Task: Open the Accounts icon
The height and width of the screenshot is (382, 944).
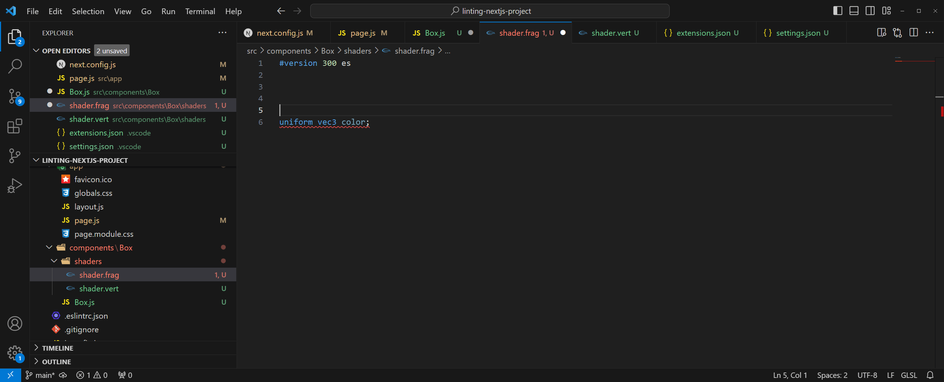Action: (14, 323)
